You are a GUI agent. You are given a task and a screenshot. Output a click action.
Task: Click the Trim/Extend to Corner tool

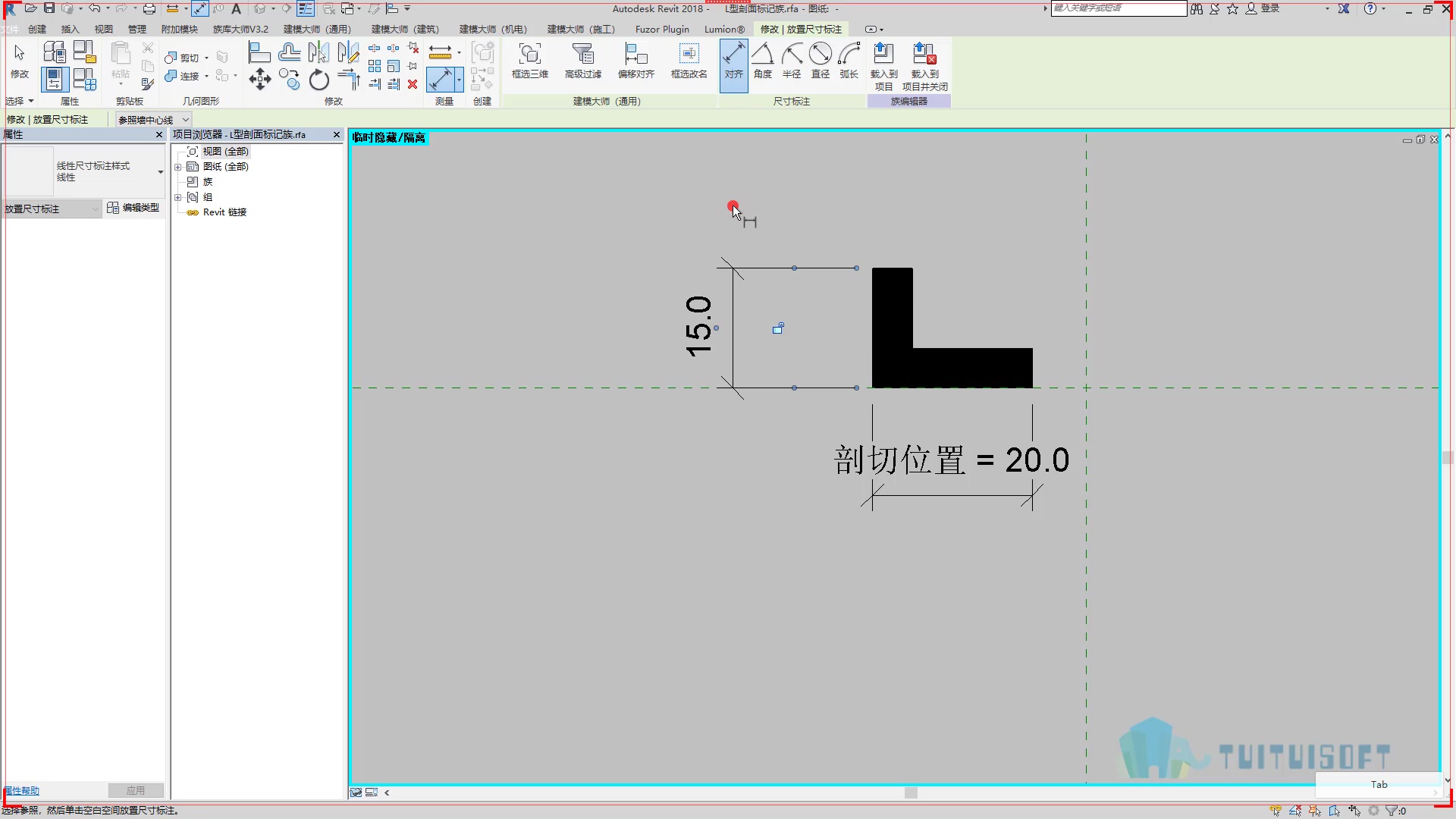[348, 79]
